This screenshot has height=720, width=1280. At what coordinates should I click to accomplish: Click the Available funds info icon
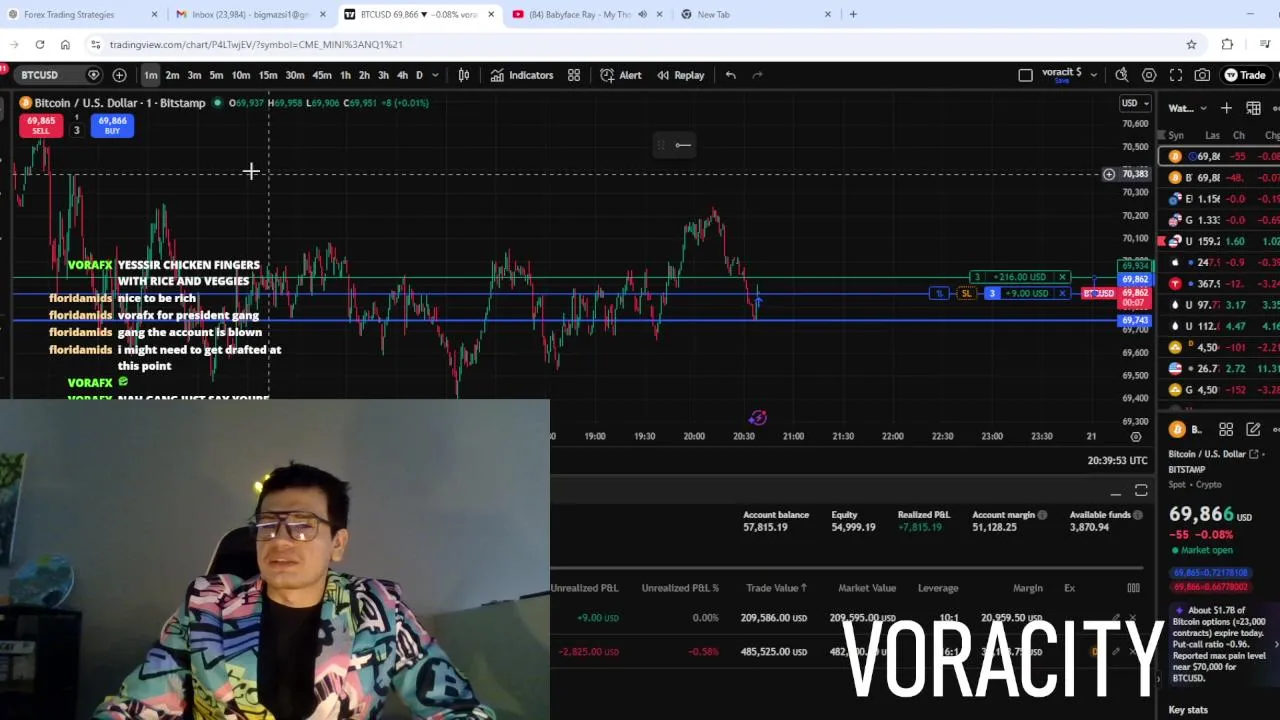pos(1139,515)
